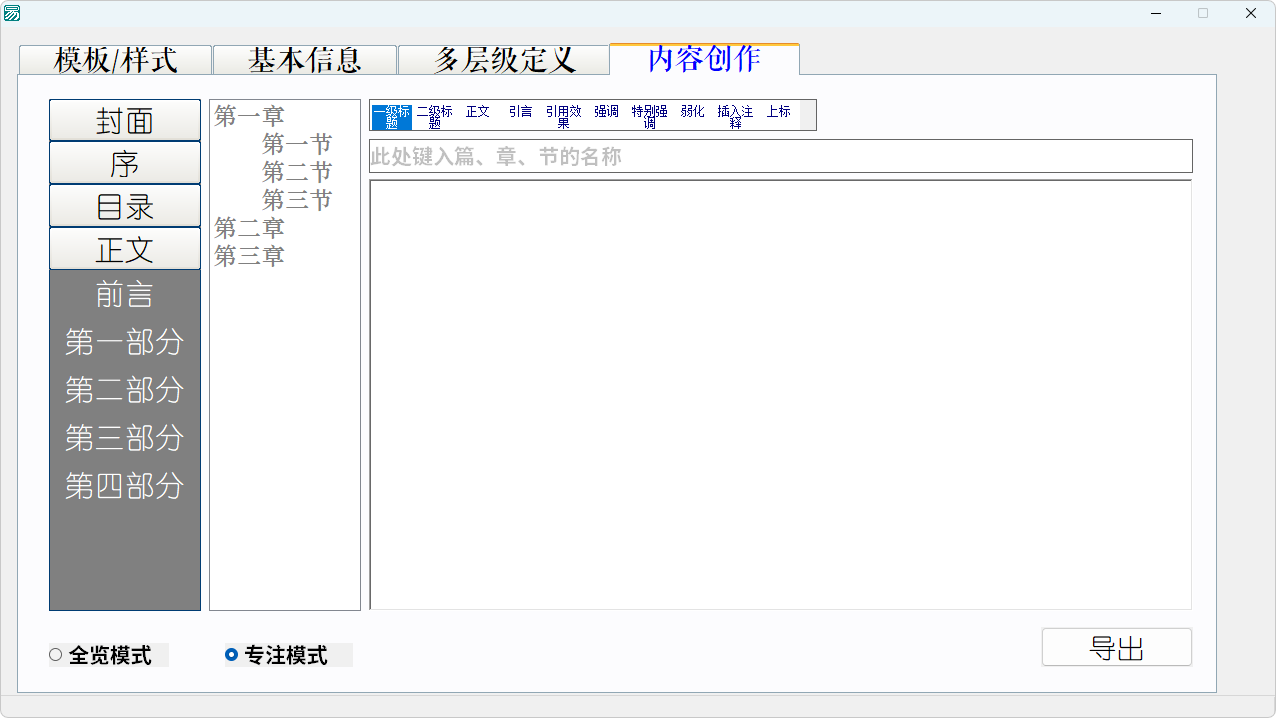The image size is (1276, 718).
Task: Select 第三节 in the chapter tree
Action: pos(297,201)
